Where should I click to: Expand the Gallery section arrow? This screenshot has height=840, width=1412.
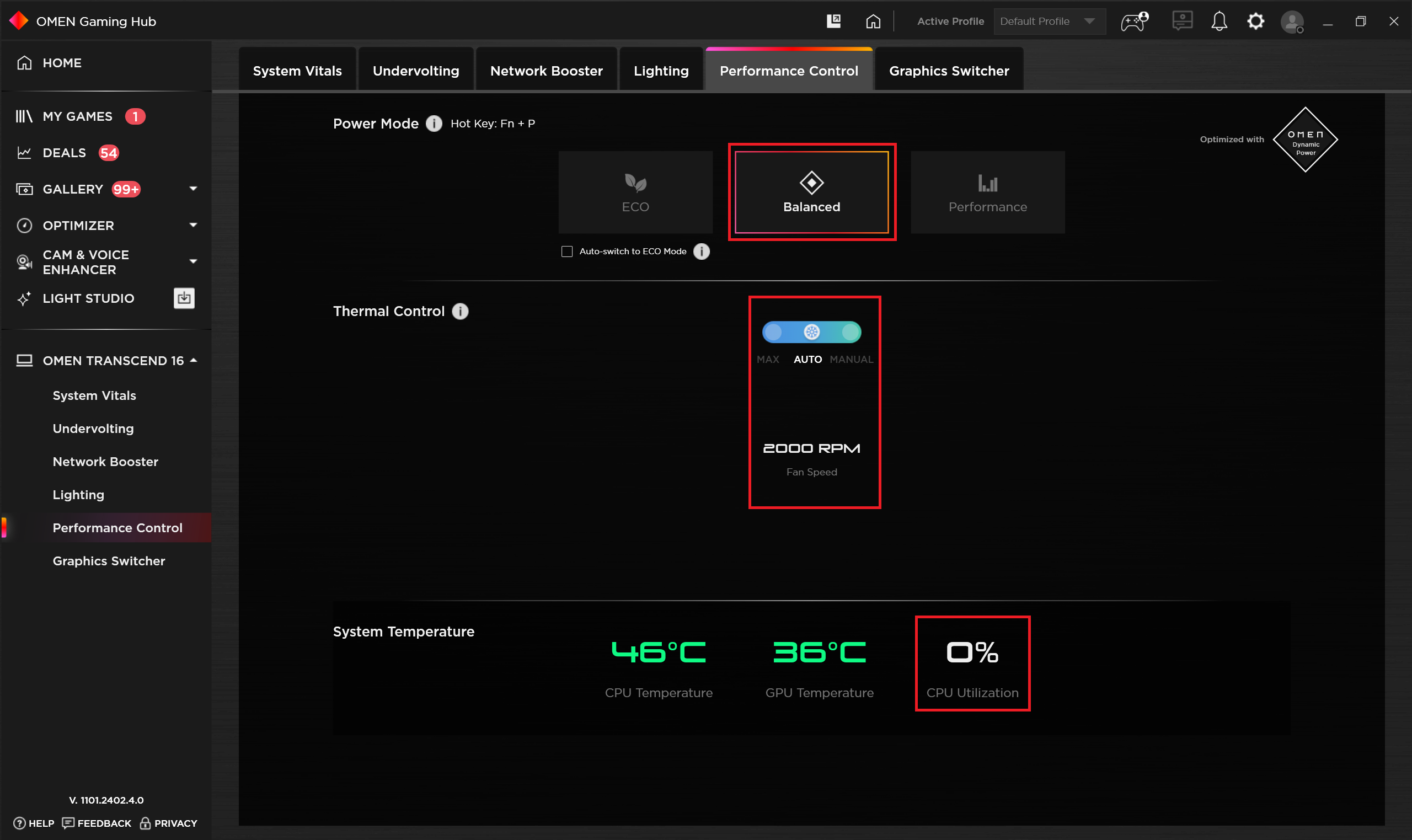coord(193,189)
